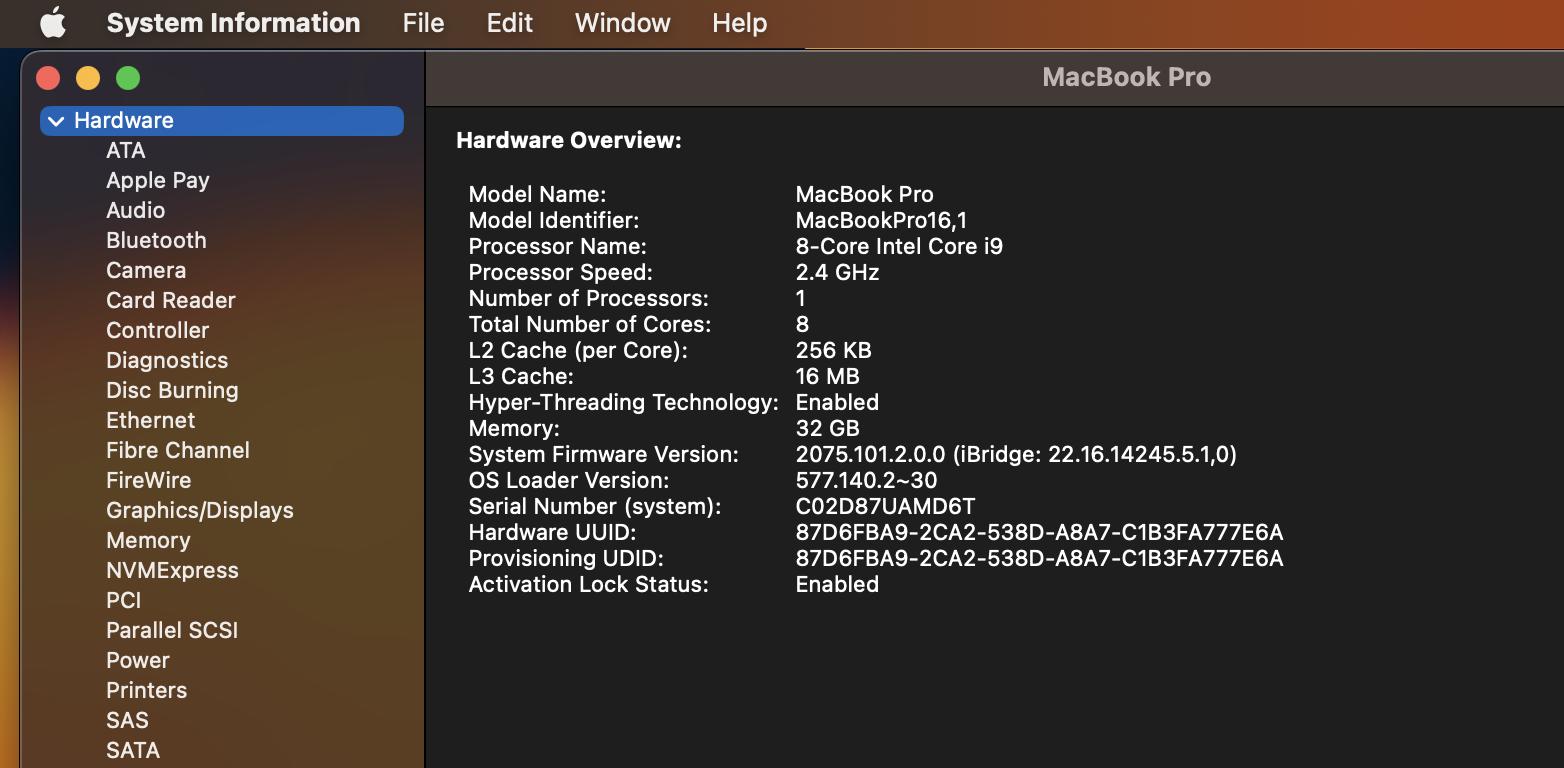Click the Hardware UUID value
The image size is (1564, 768).
coord(1039,532)
